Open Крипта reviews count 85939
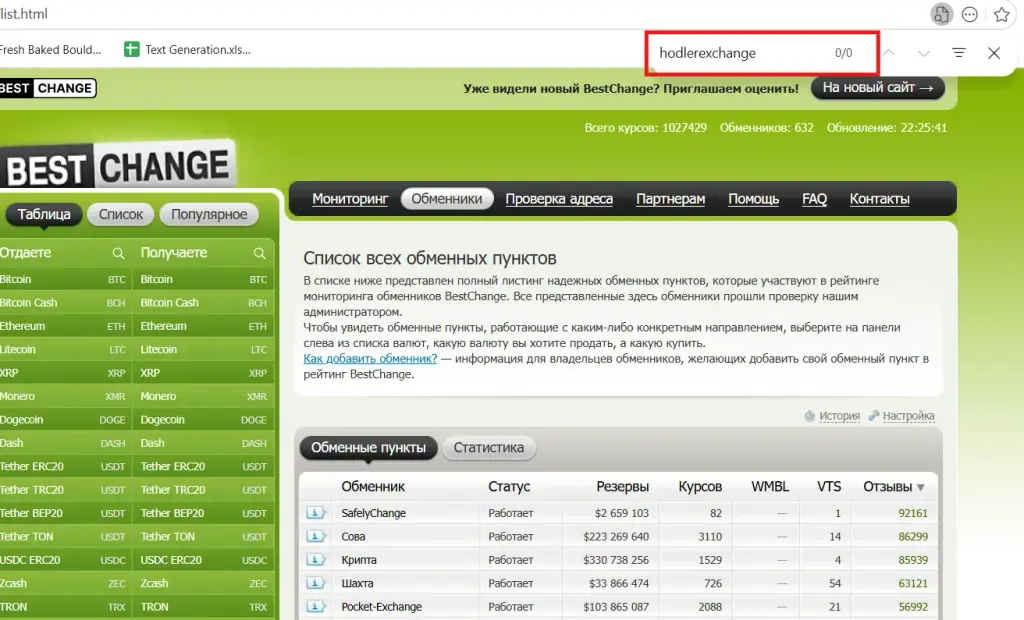Image resolution: width=1024 pixels, height=620 pixels. (912, 560)
